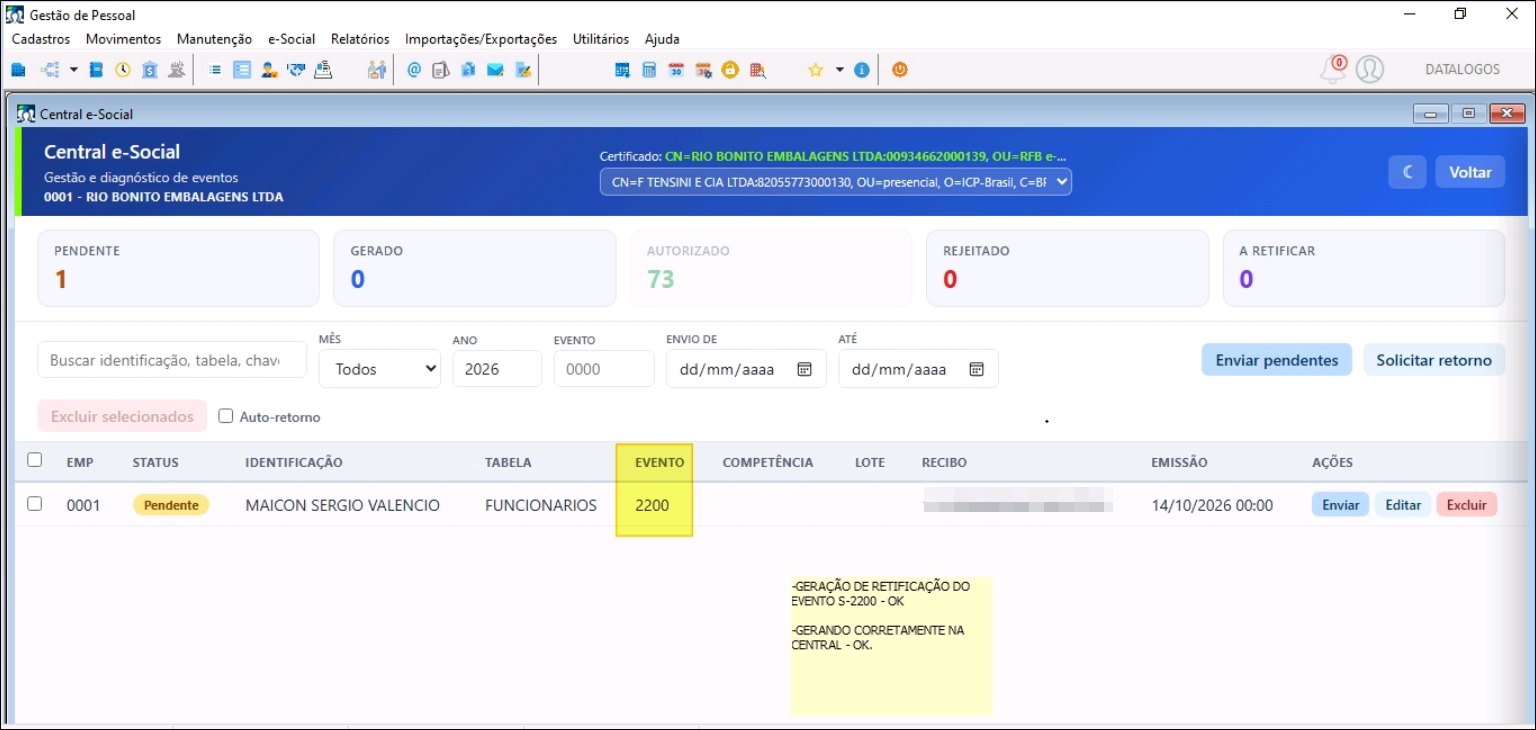Click the Enviar pendentes button
The image size is (1536, 730).
pos(1277,360)
